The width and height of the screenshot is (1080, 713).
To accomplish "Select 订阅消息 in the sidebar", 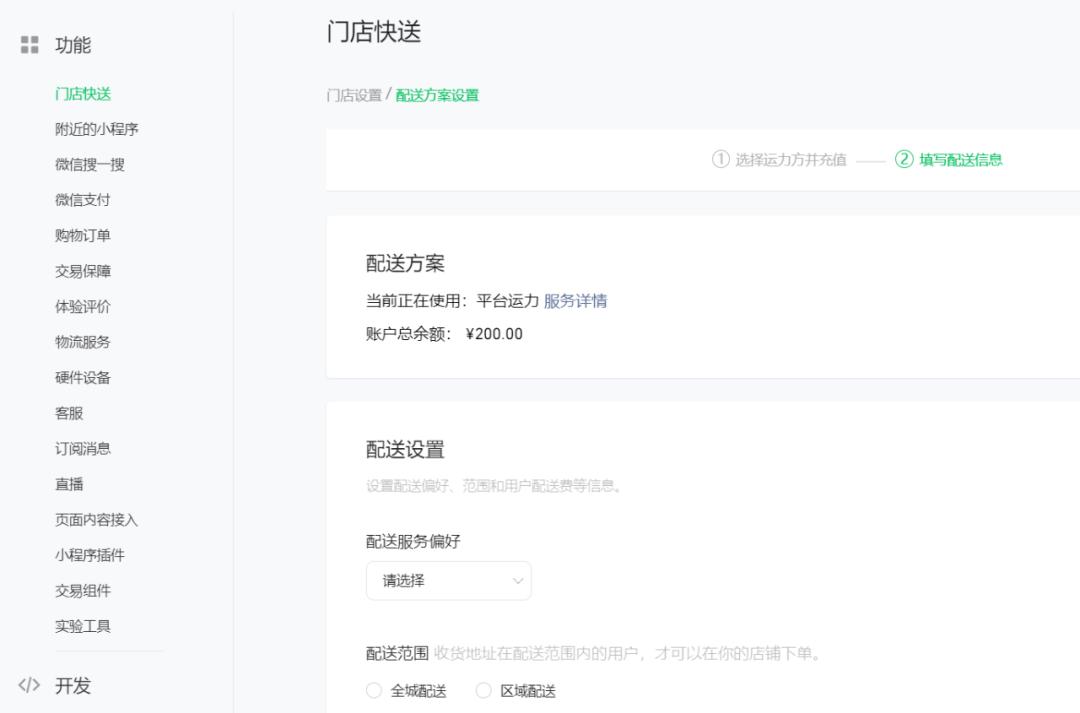I will (x=82, y=448).
